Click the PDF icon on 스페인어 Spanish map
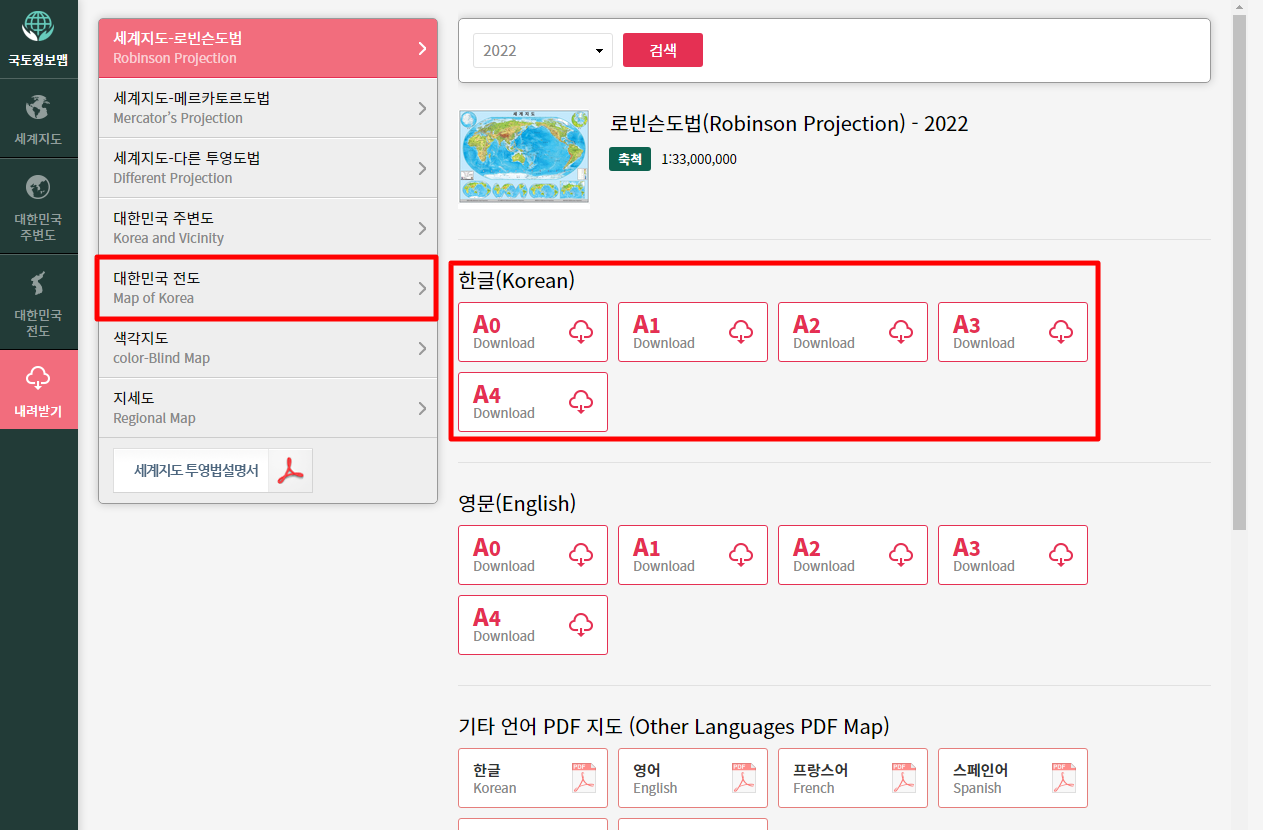 point(1063,778)
